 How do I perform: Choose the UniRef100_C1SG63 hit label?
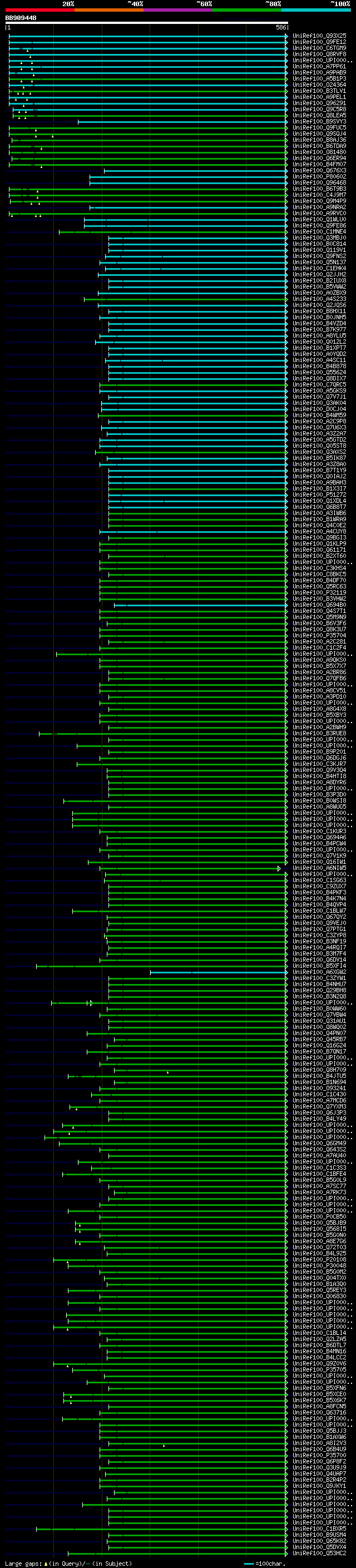pos(319,880)
